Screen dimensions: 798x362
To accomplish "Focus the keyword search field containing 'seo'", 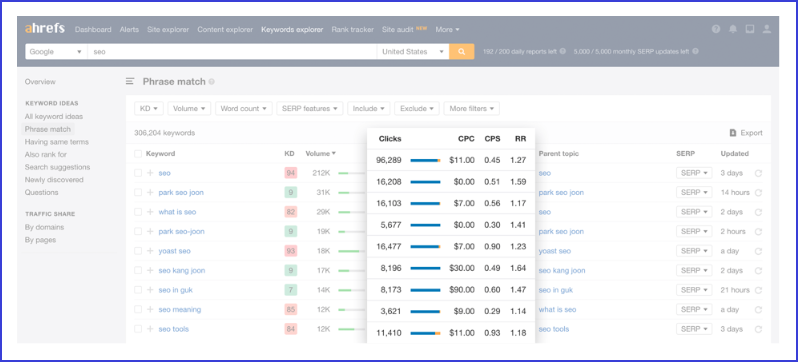I will tap(232, 51).
